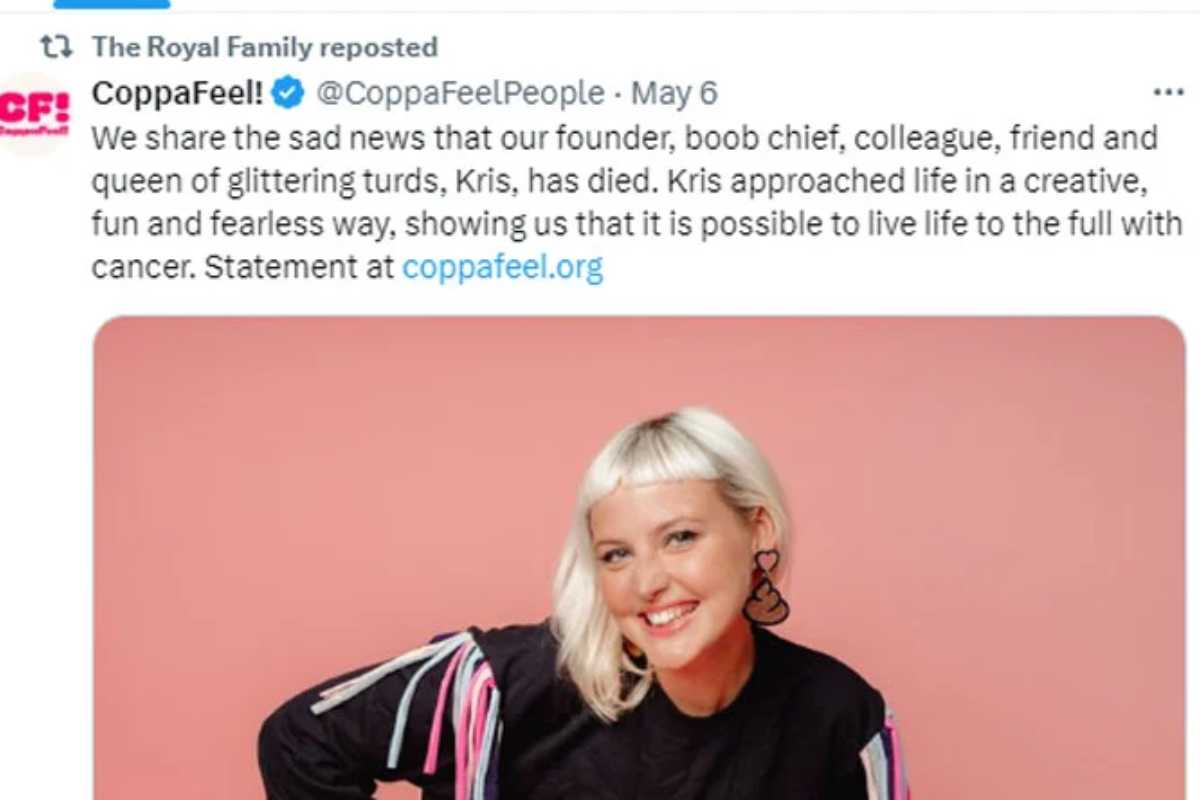The width and height of the screenshot is (1200, 800).
Task: Open the CoppaFeel! display name link
Action: coord(177,93)
